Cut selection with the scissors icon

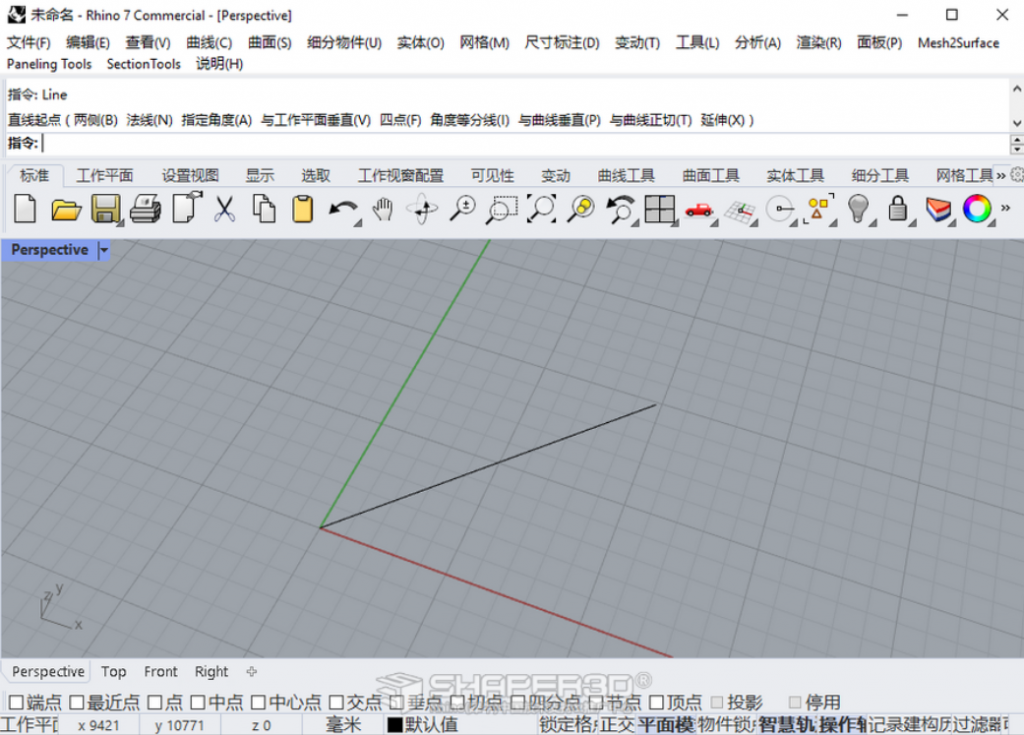(225, 209)
